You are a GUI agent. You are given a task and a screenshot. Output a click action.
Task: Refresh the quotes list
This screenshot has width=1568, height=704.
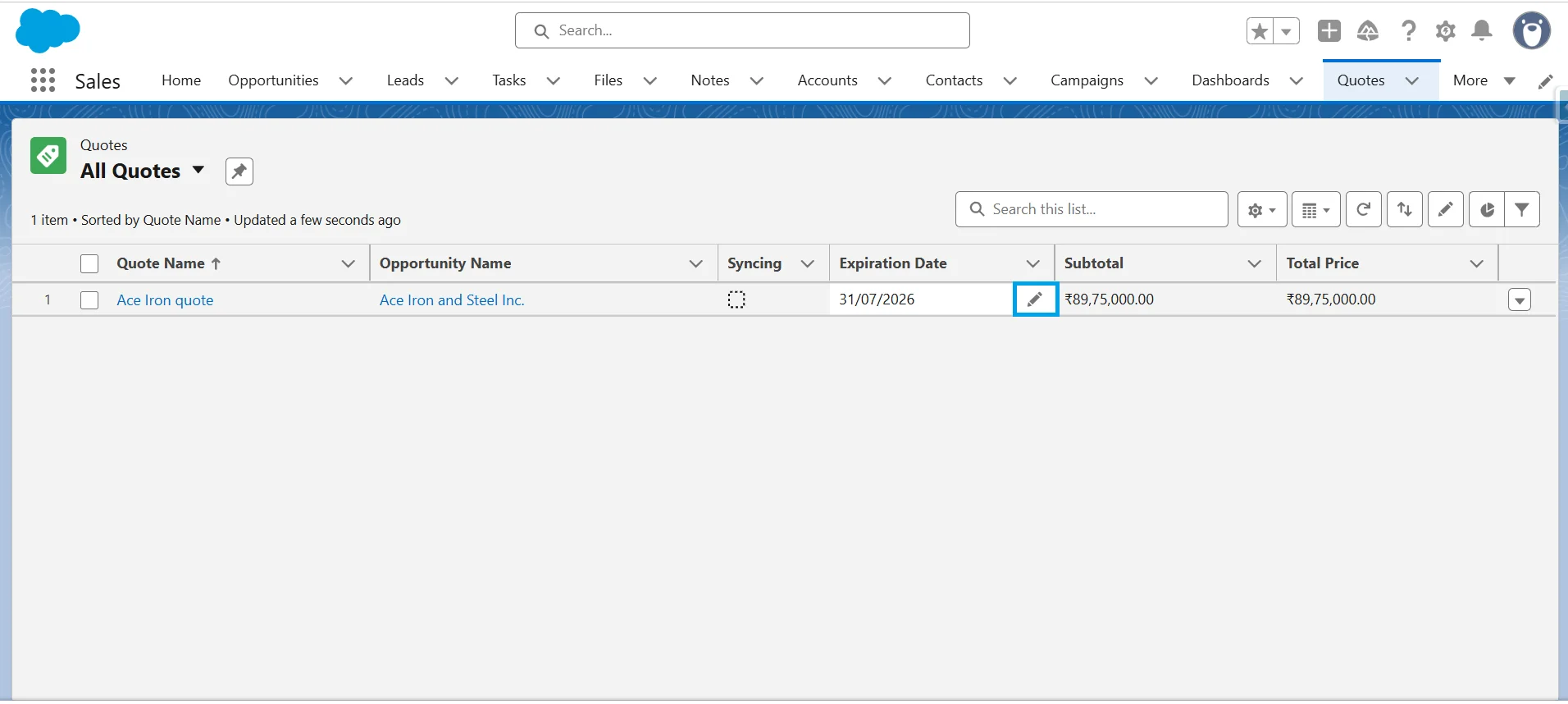(1364, 210)
